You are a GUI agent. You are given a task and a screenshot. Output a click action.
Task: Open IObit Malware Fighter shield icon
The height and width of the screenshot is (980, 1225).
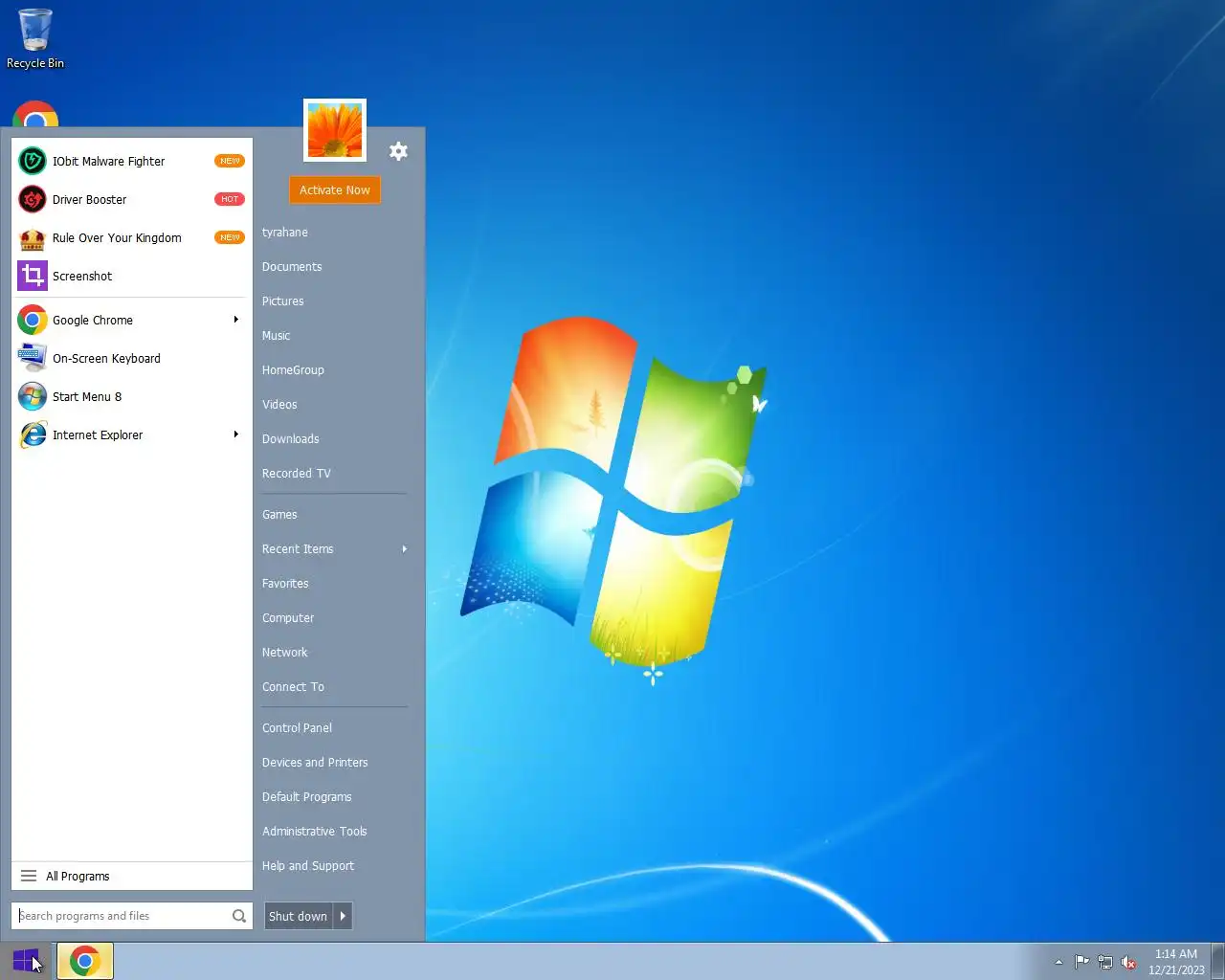click(x=33, y=161)
